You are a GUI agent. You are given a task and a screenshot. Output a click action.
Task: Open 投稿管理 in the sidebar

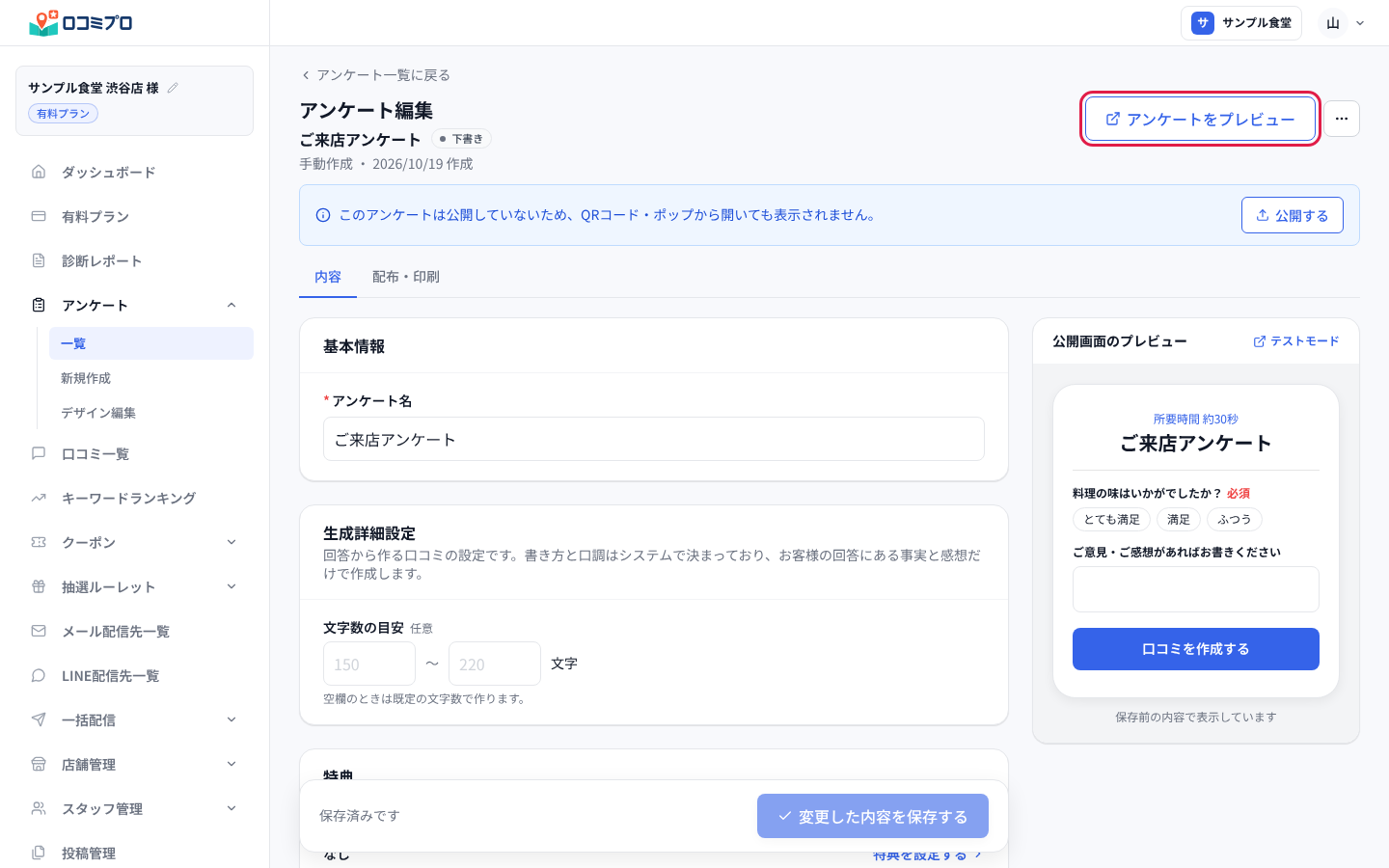(134, 853)
